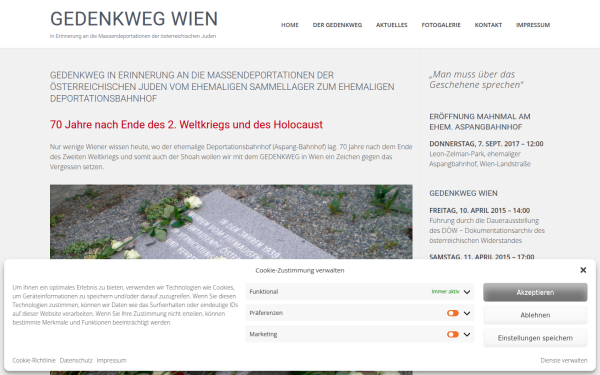Open the Datenschutz link
Image resolution: width=600 pixels, height=375 pixels.
[76, 360]
